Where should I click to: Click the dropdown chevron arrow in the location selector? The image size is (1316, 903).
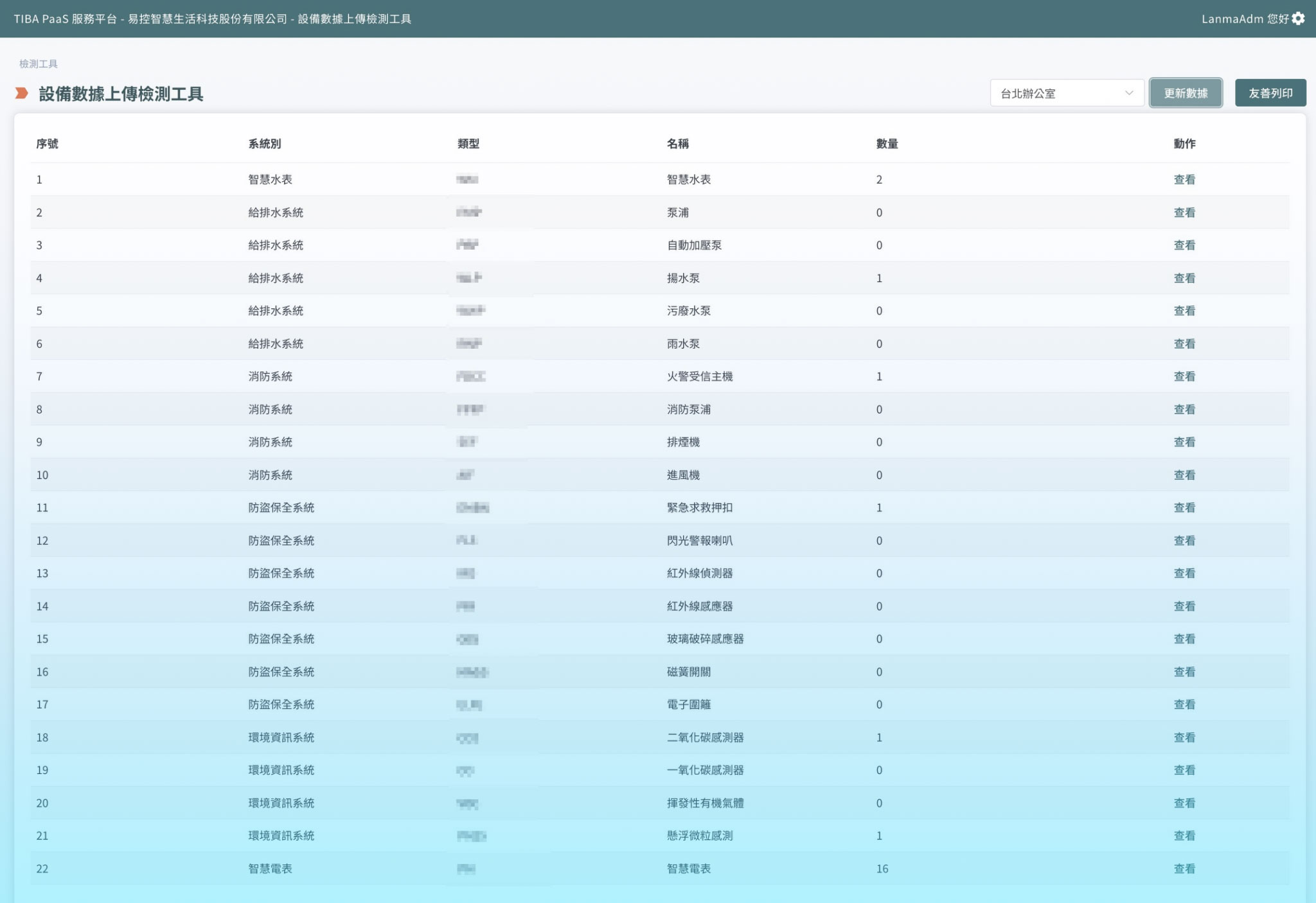pyautogui.click(x=1129, y=93)
